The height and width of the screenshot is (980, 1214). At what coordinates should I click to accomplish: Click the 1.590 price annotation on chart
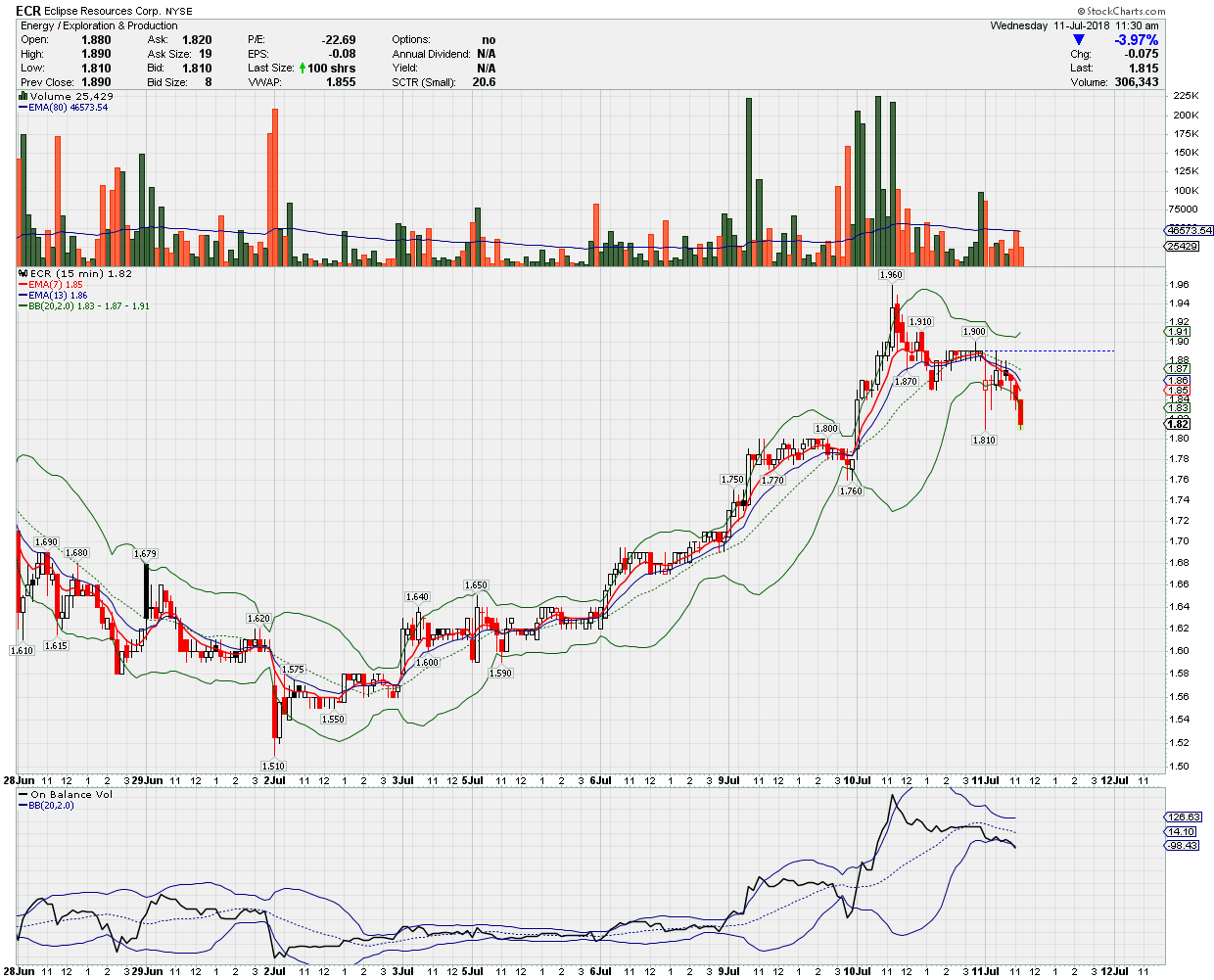[x=500, y=674]
